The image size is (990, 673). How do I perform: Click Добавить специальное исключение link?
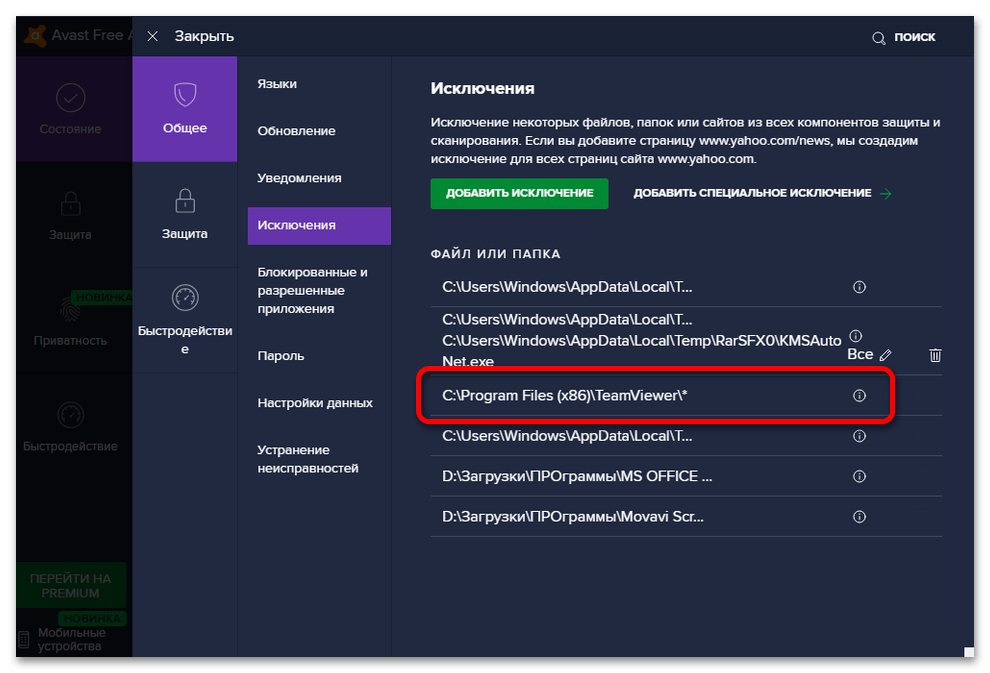(x=761, y=193)
